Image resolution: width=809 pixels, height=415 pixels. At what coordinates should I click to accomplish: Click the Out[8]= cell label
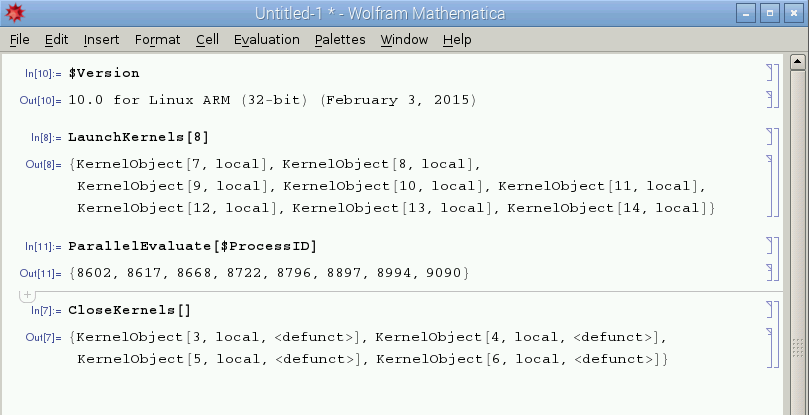tap(43, 165)
